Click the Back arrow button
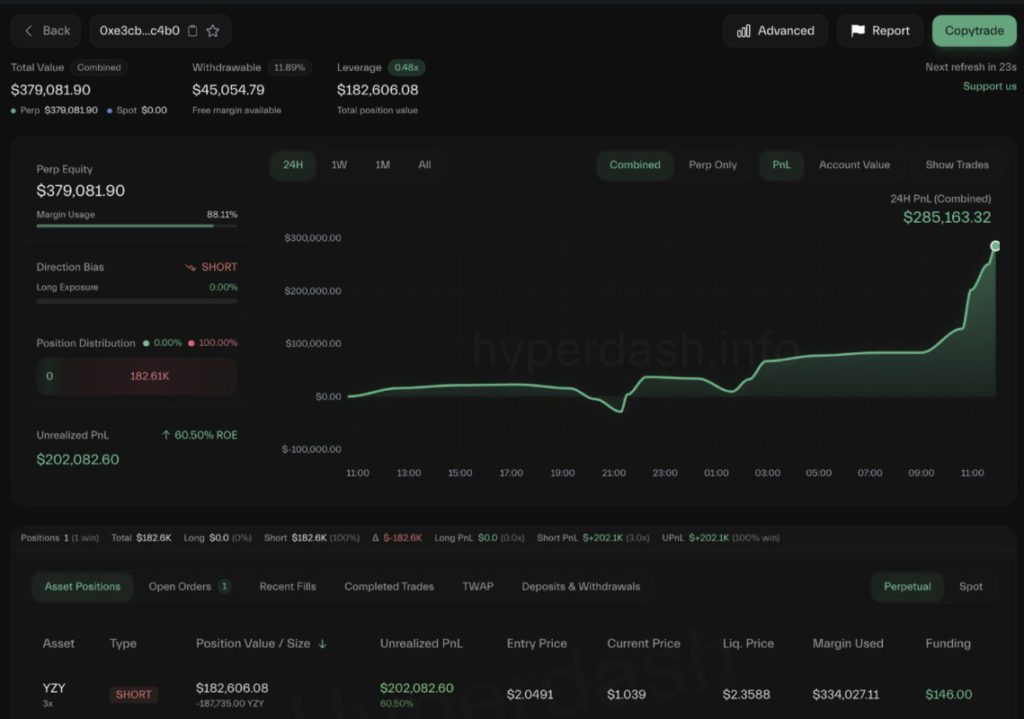The width and height of the screenshot is (1024, 719). pyautogui.click(x=46, y=31)
